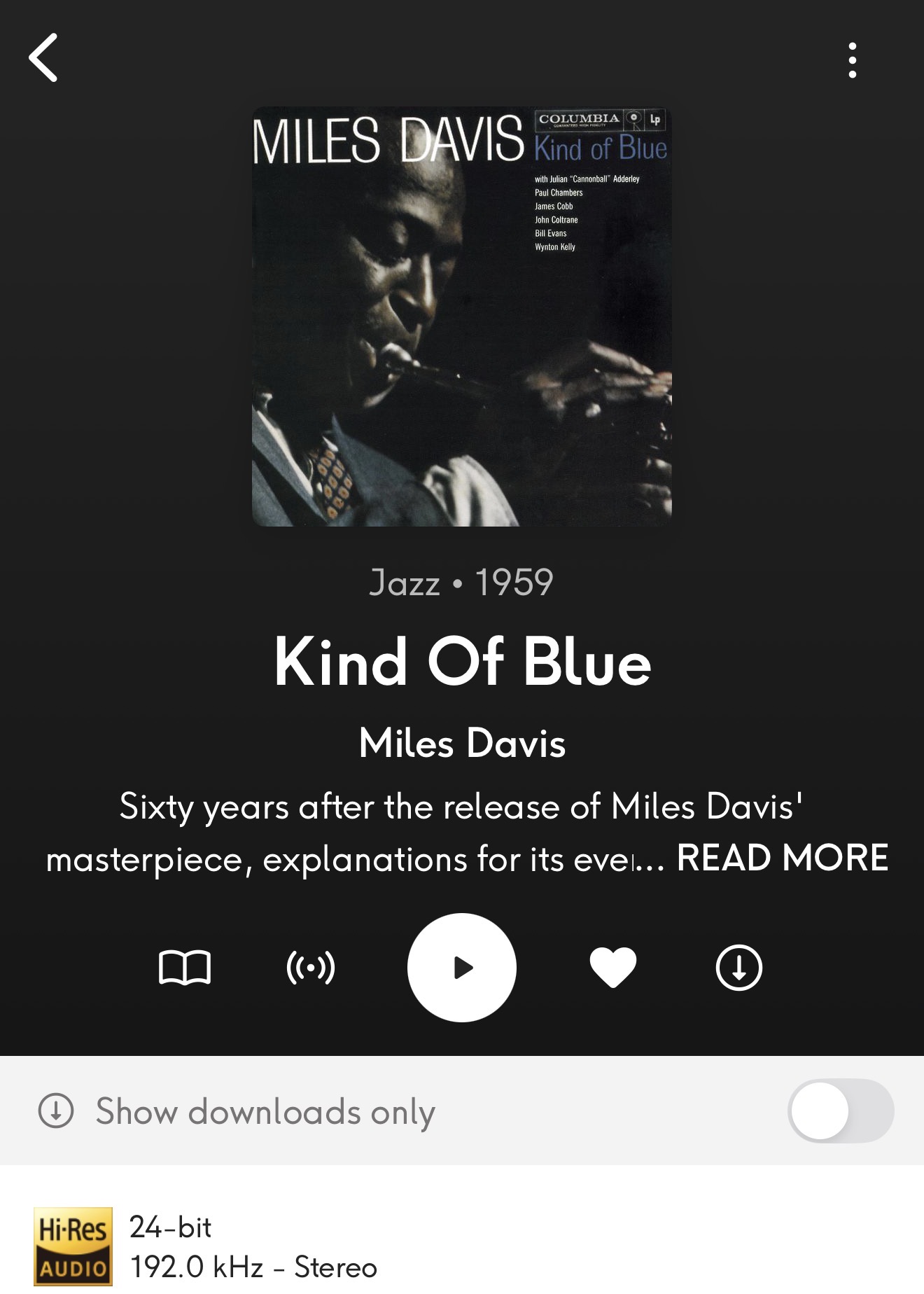Tap the Kind Of Blue album title
The width and height of the screenshot is (924, 1294).
tap(462, 662)
